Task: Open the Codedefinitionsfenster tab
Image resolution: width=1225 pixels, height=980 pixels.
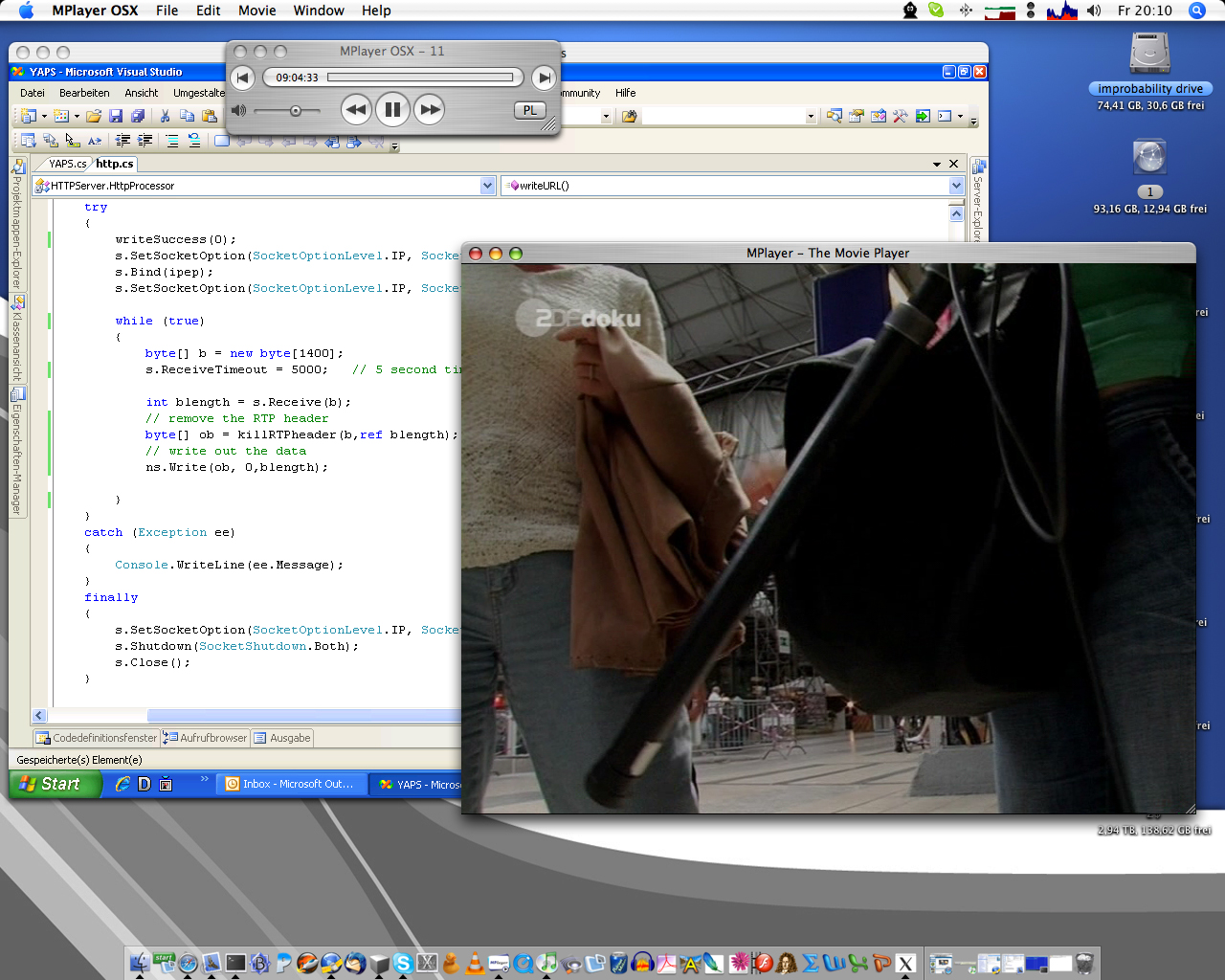Action: coord(97,738)
